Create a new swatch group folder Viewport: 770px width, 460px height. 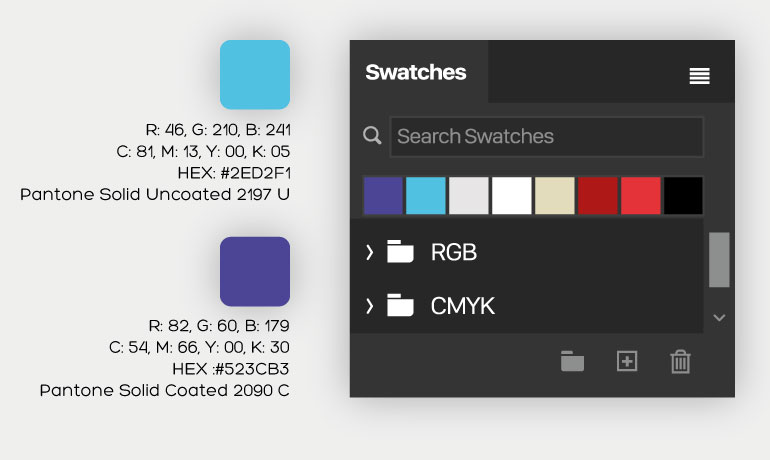point(572,361)
